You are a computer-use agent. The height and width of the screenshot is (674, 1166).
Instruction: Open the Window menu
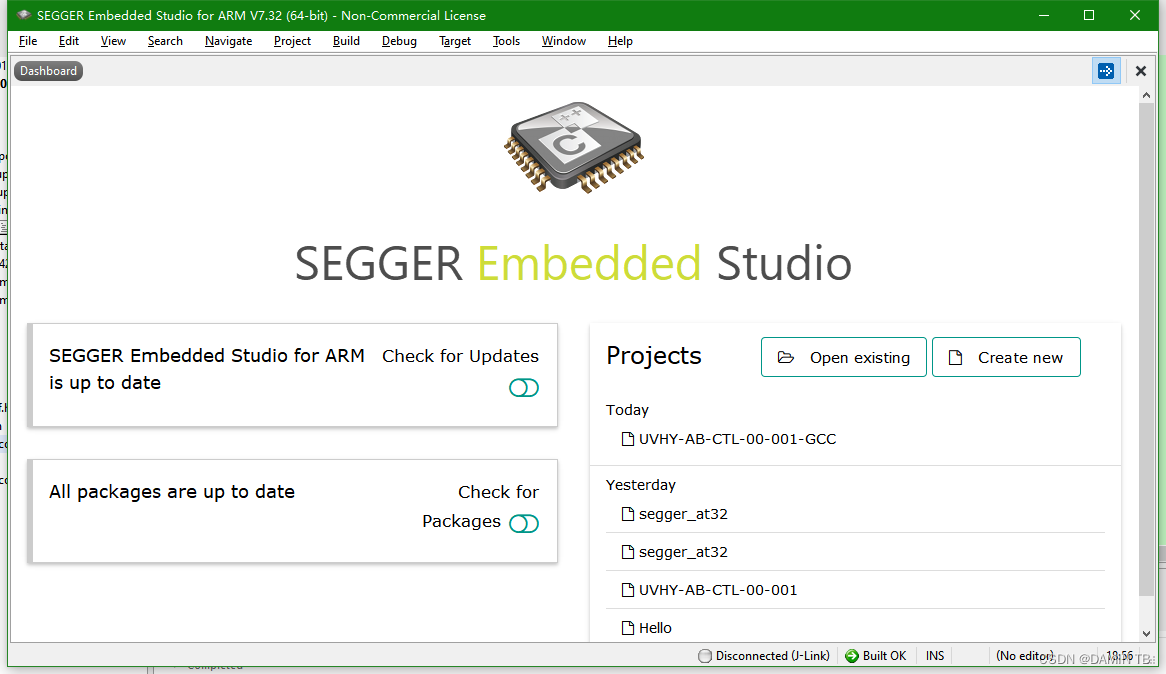[x=564, y=41]
